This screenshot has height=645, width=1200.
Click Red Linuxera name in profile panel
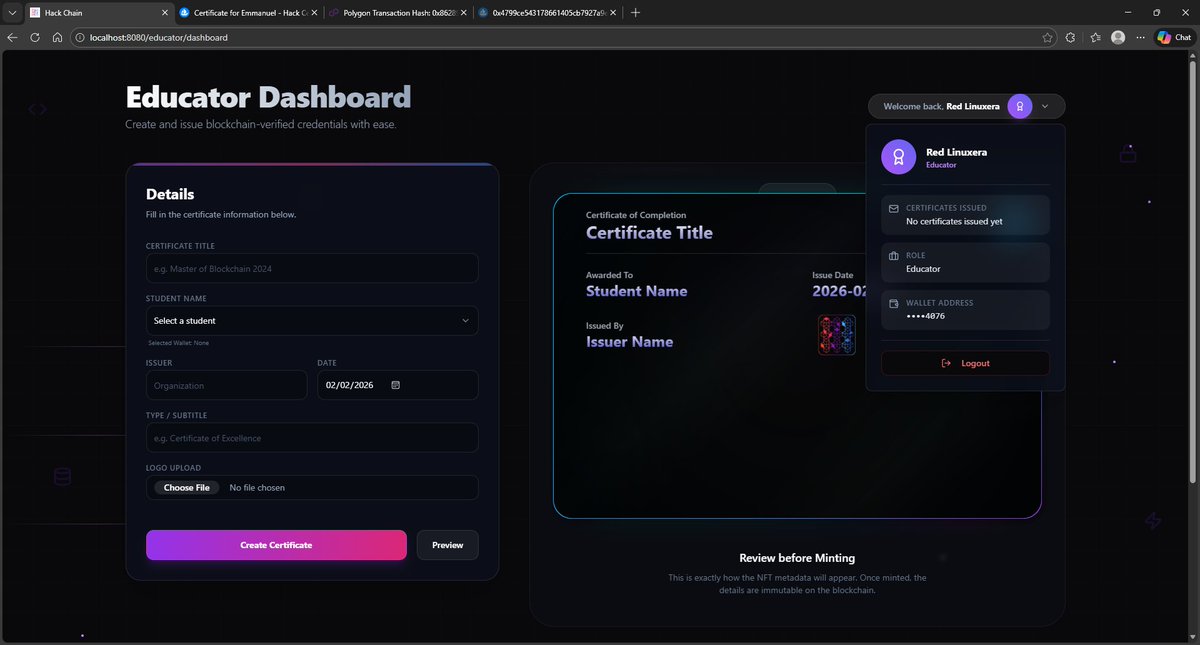[957, 152]
